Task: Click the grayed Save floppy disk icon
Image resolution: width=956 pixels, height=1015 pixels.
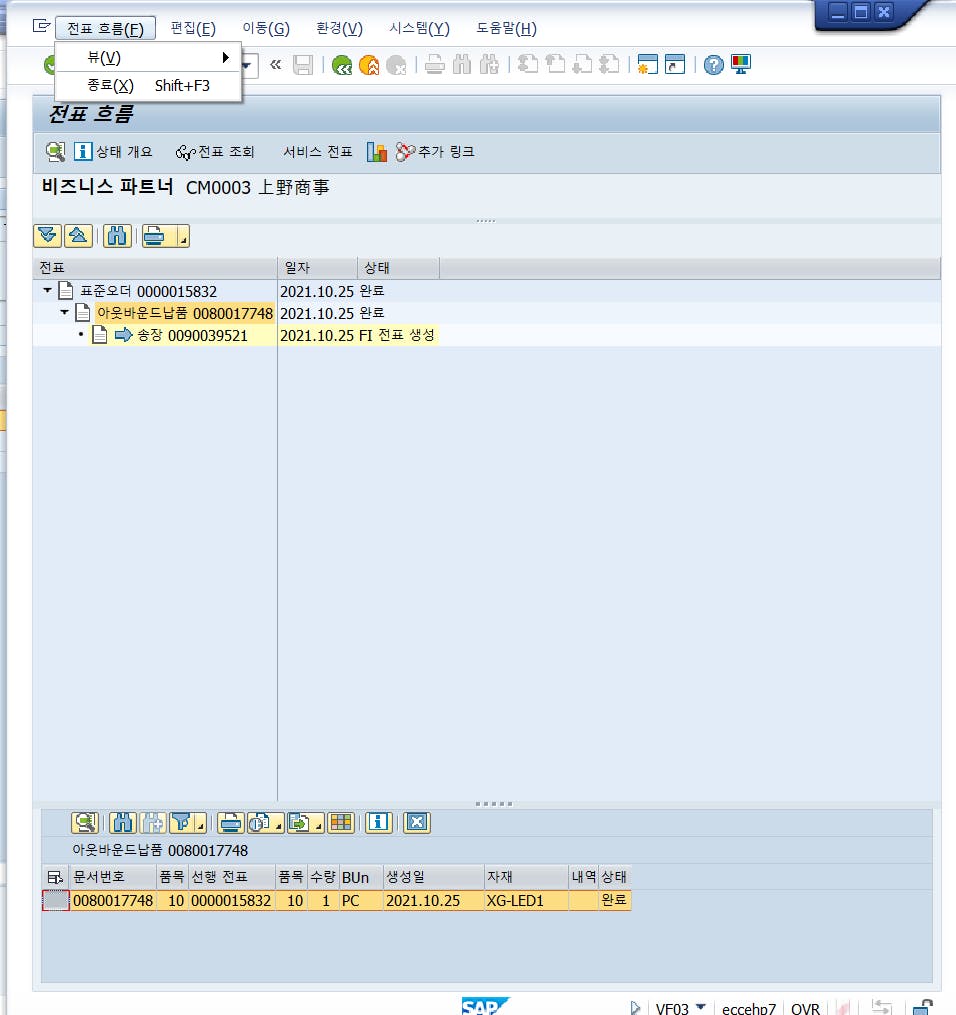Action: [x=303, y=65]
